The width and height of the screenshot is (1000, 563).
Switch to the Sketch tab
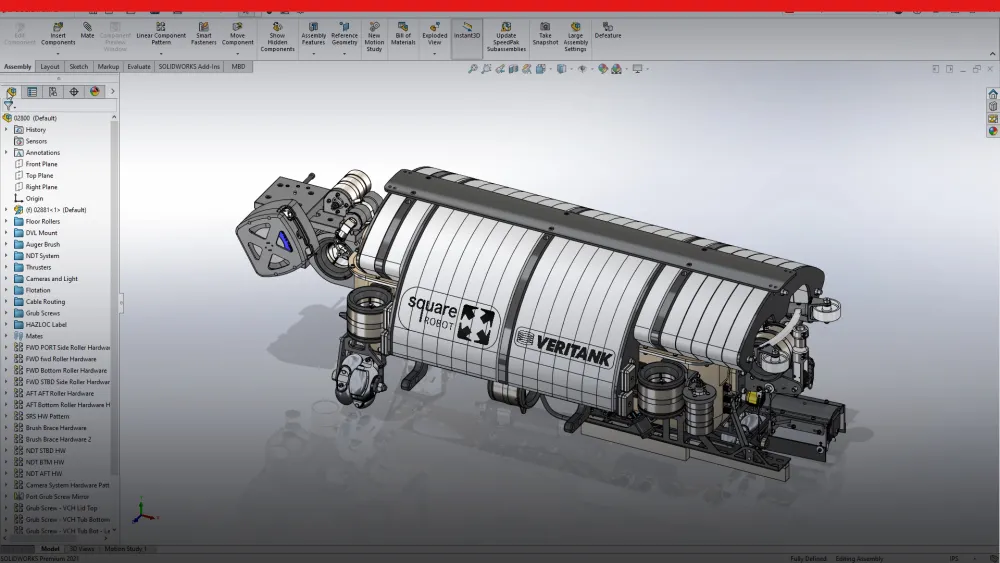[78, 66]
